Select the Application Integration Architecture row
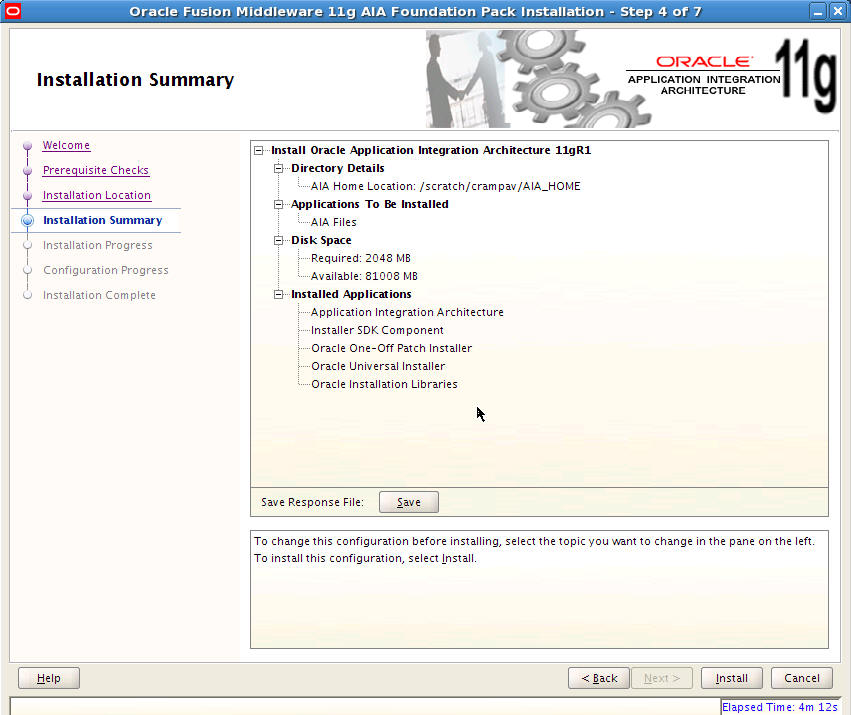Screen dimensions: 851x715 407,312
